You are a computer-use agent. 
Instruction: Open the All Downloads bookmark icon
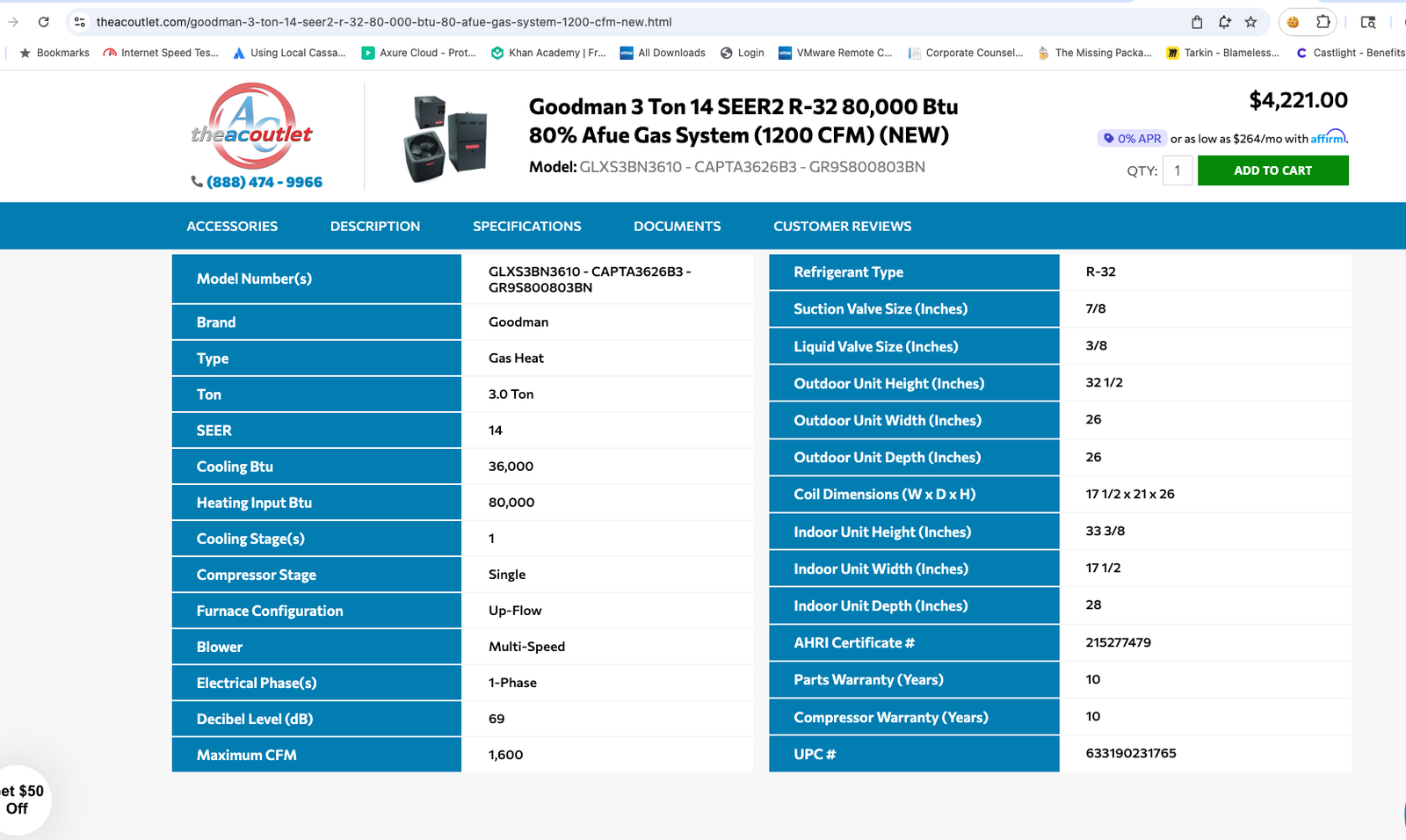627,53
